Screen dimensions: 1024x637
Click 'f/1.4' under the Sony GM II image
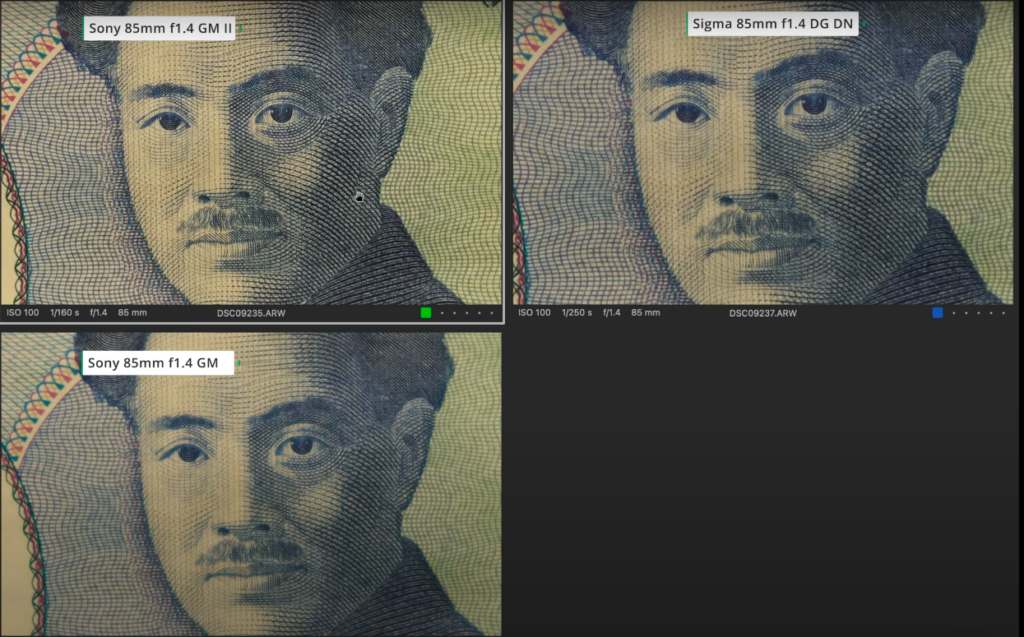(99, 313)
